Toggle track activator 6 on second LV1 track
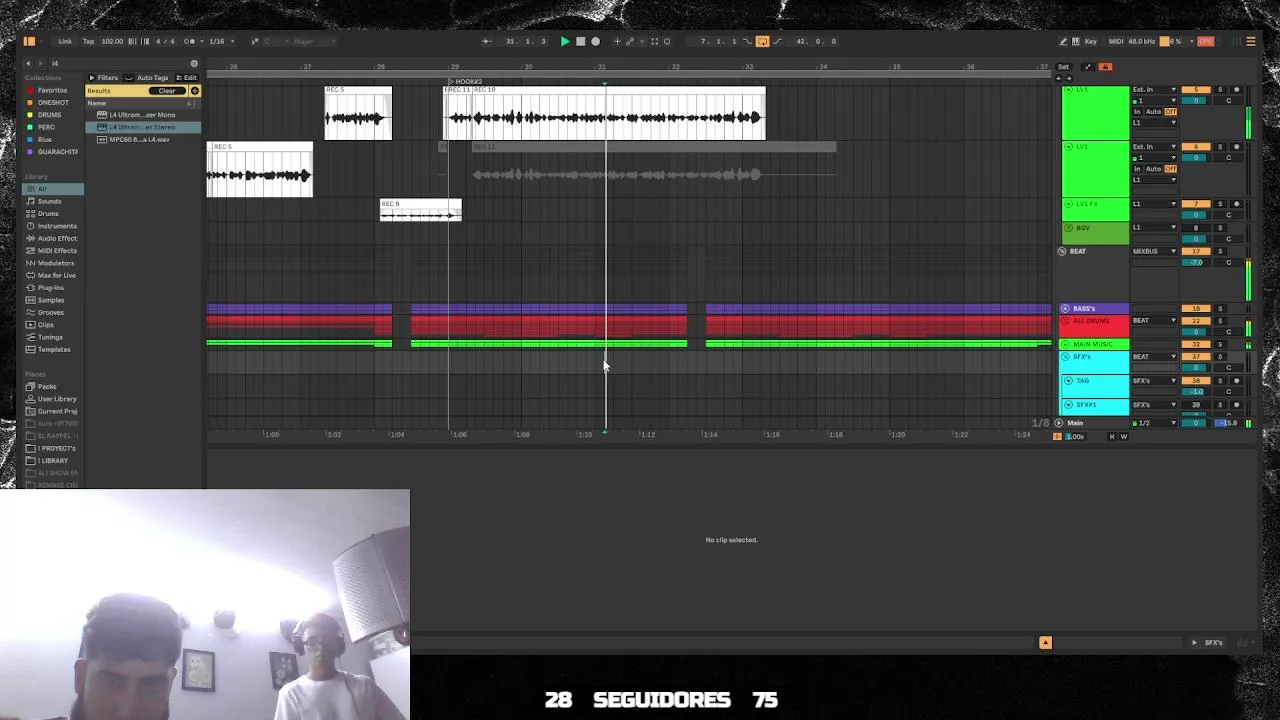Screen dimensions: 1280x720 click(x=1196, y=147)
